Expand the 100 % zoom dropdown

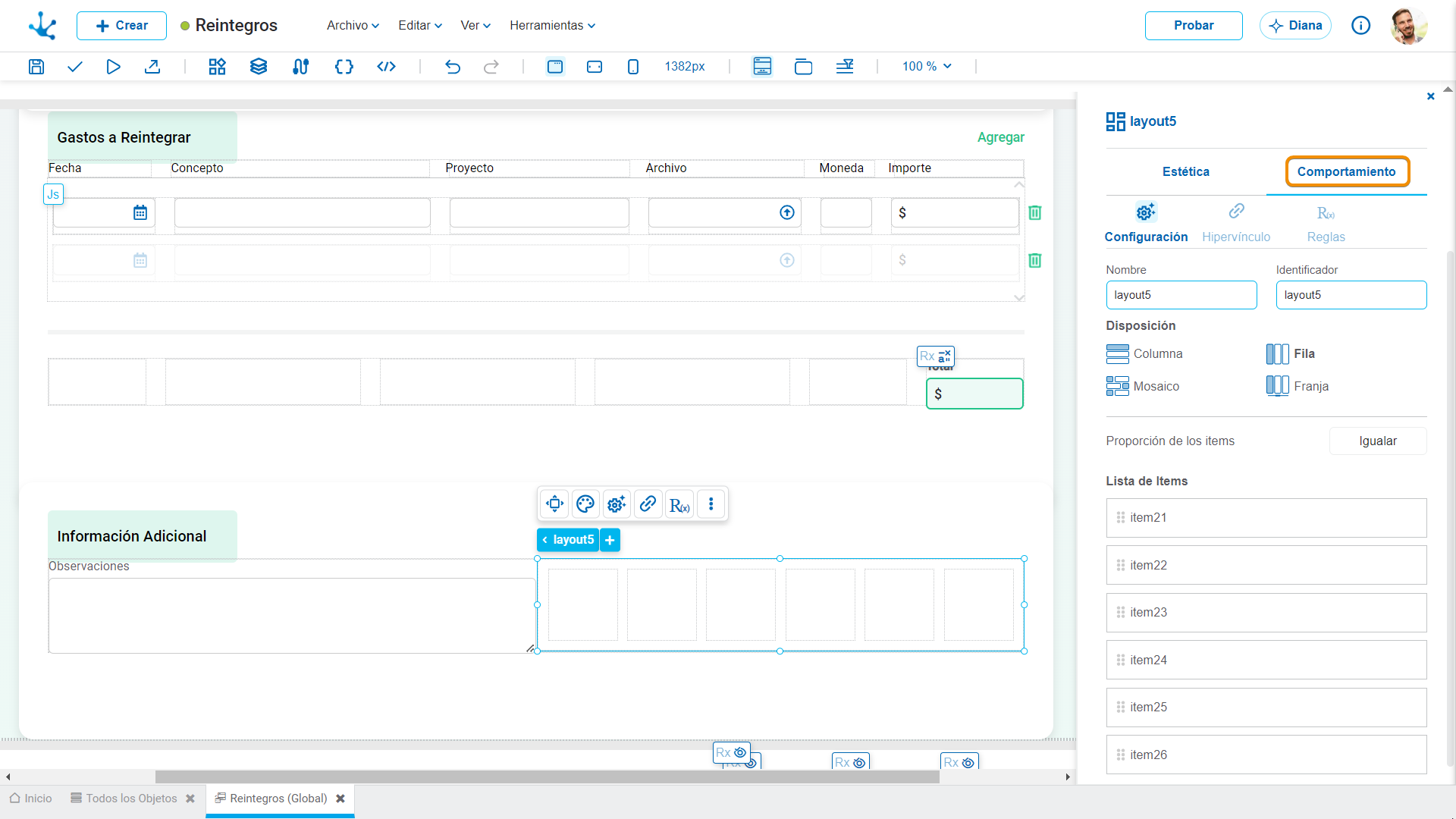[x=927, y=67]
